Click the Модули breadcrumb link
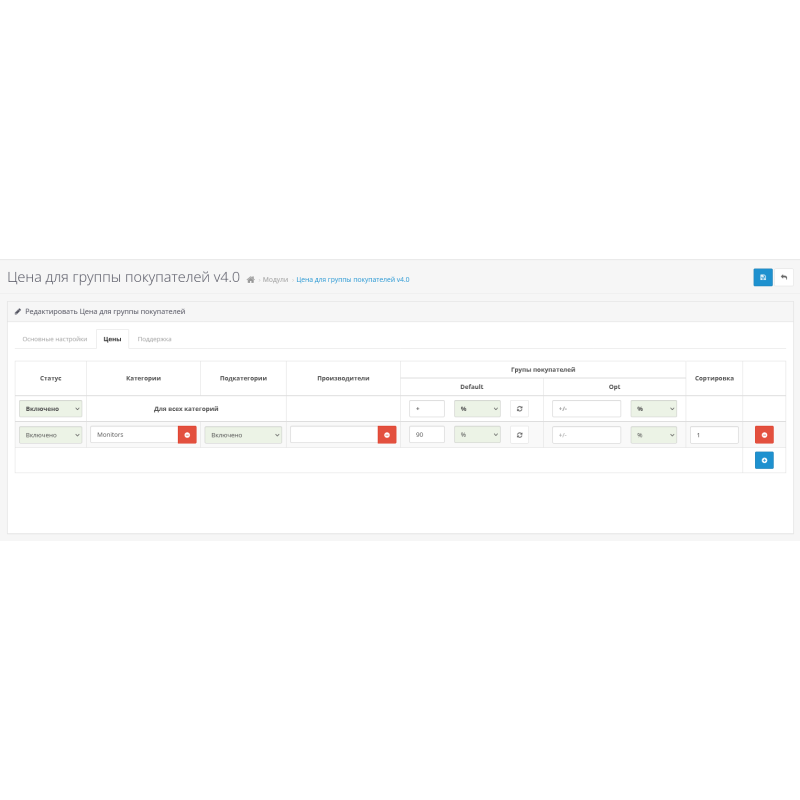This screenshot has width=800, height=800. tap(275, 280)
